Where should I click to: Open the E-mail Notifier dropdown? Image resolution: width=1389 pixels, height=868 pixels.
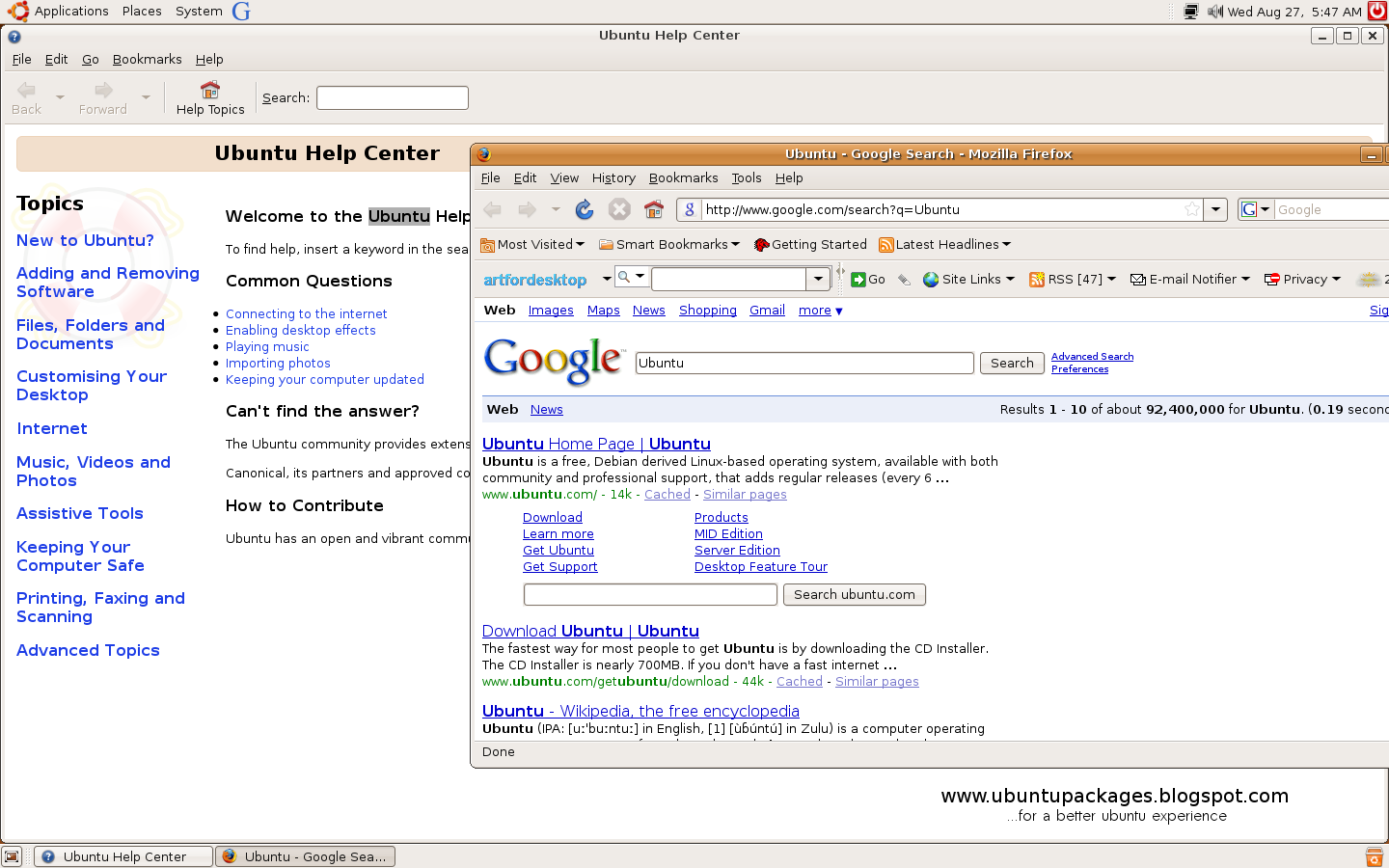pos(1190,279)
